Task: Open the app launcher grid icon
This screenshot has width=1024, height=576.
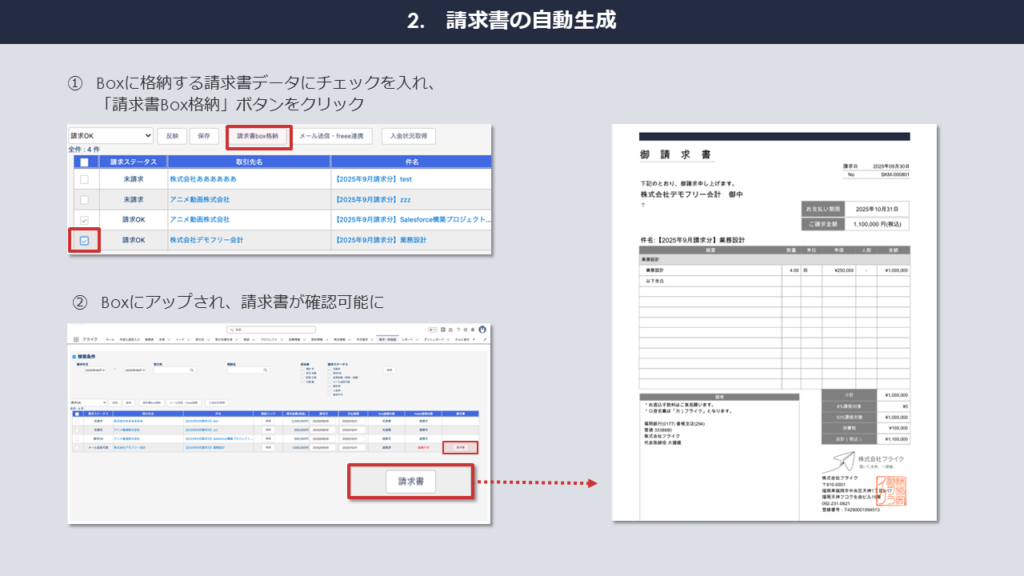Action: coord(76,340)
